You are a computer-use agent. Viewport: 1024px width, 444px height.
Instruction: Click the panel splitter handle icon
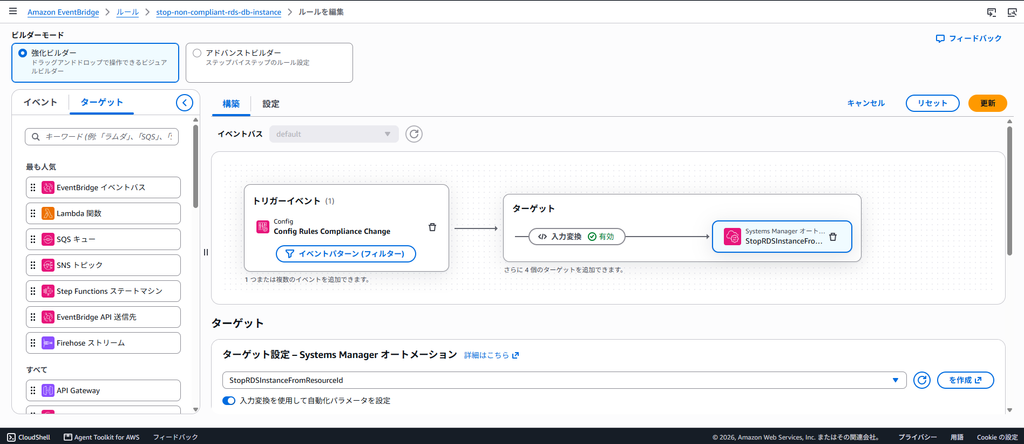(x=206, y=252)
